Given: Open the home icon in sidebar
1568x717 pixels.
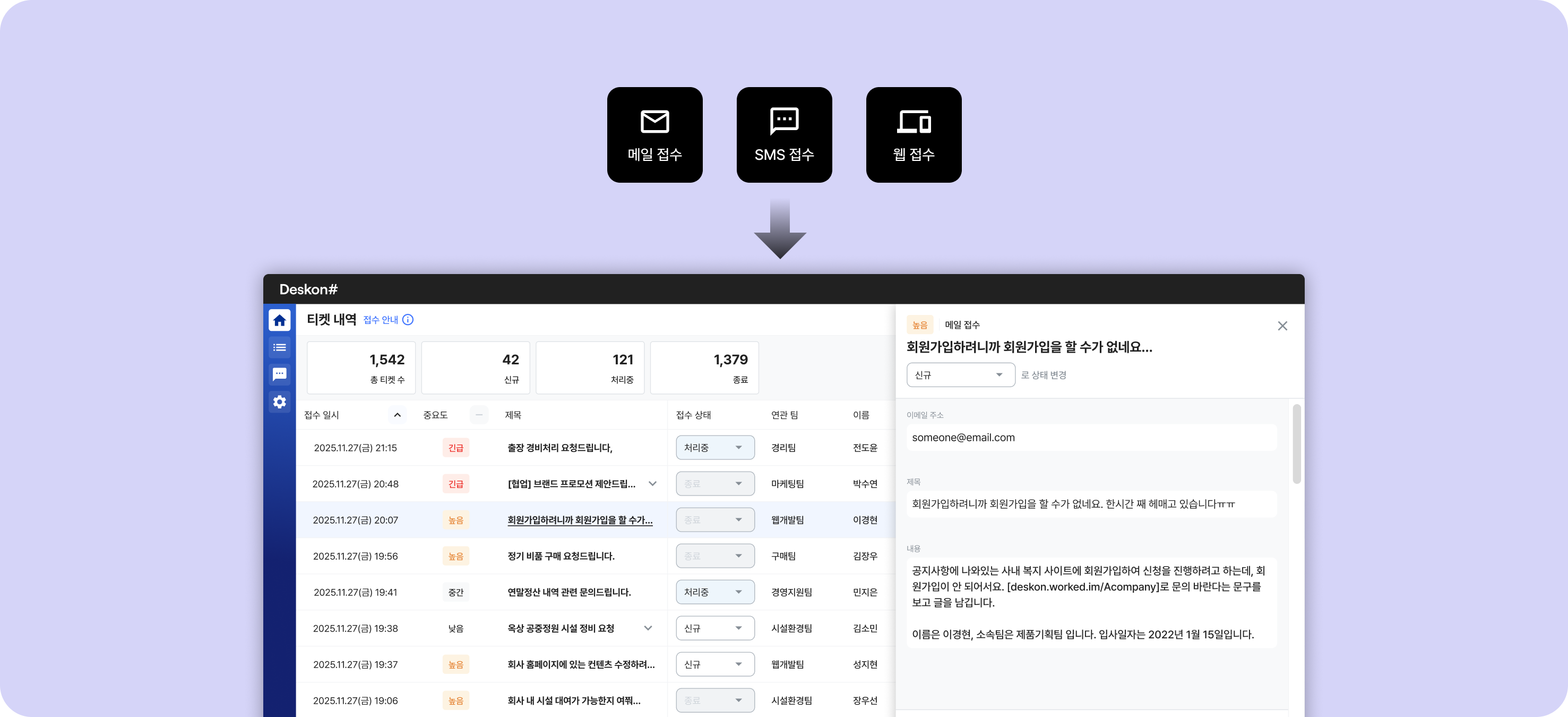Looking at the screenshot, I should (x=279, y=320).
